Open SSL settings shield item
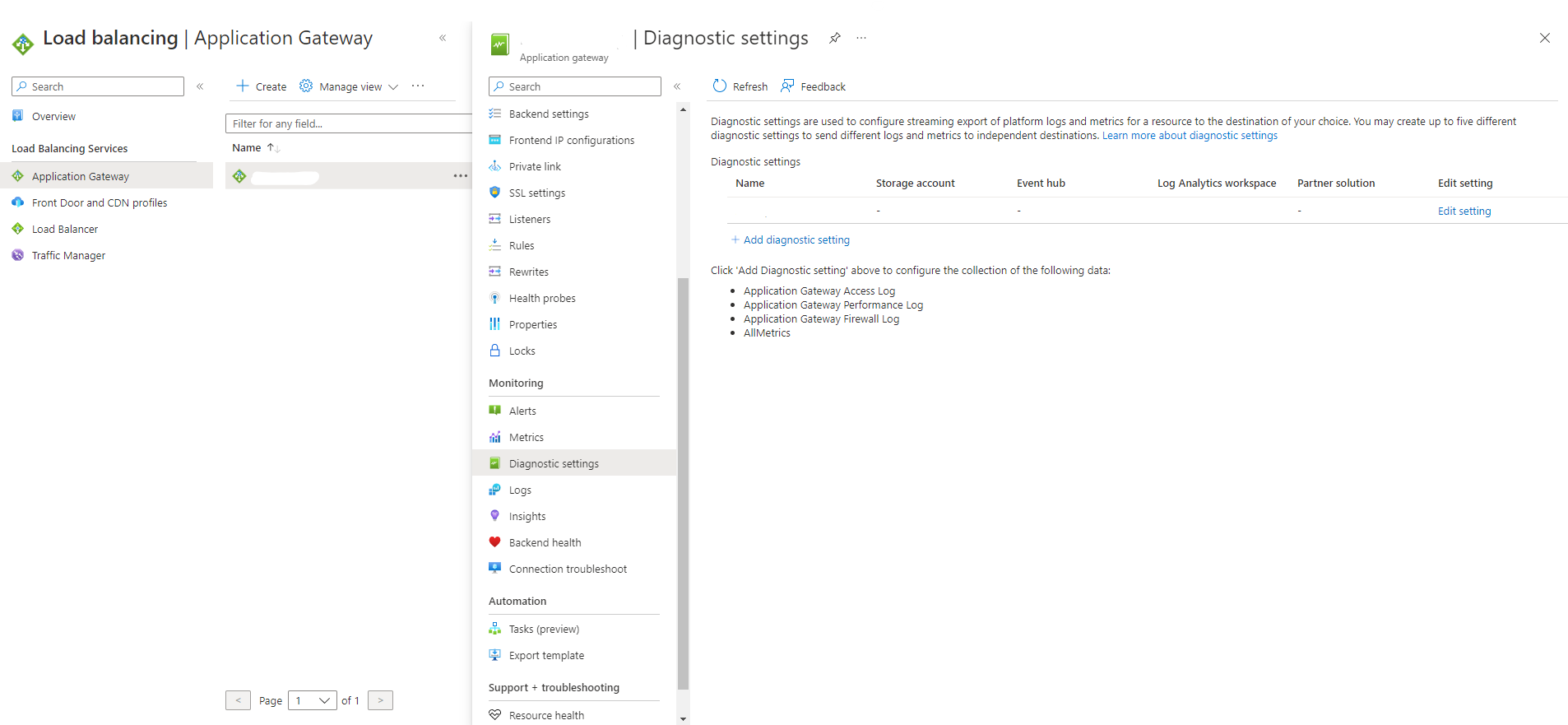 point(536,193)
